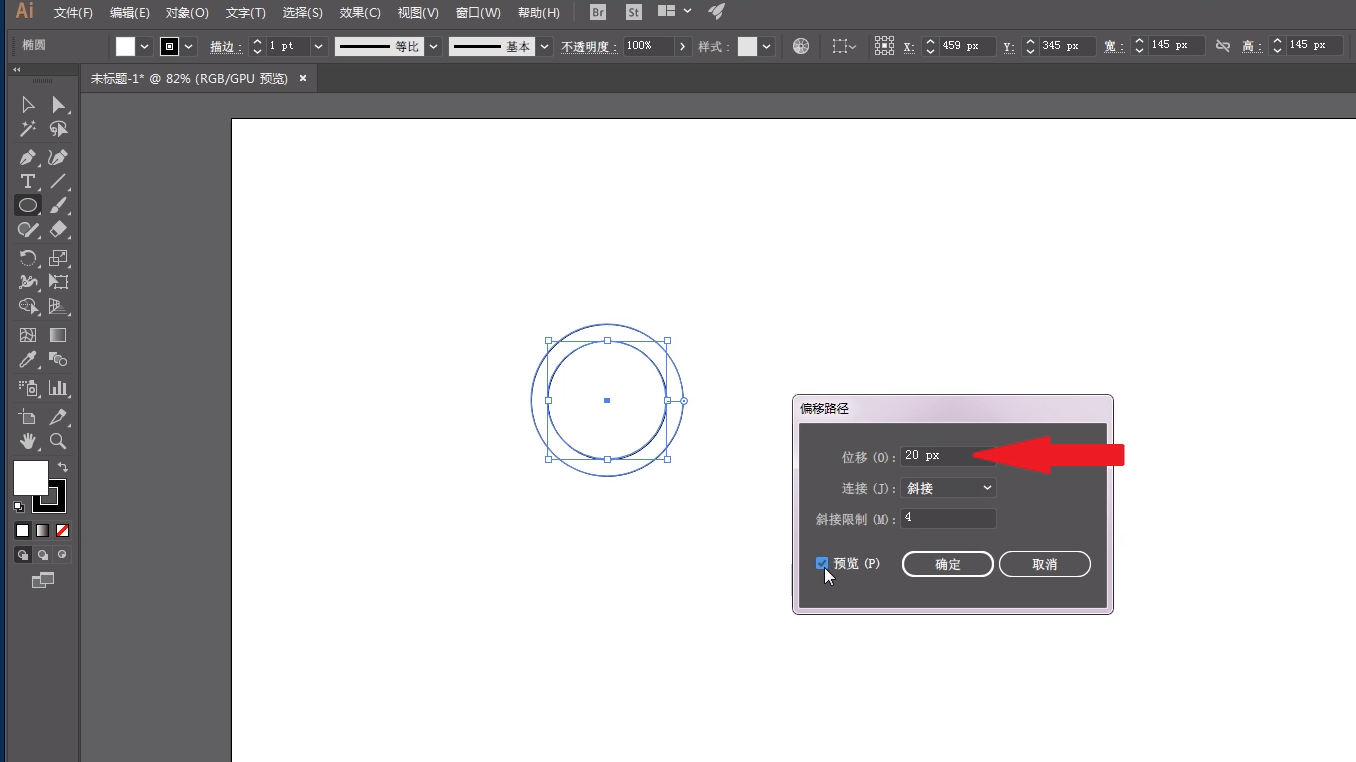Select the Scale tool

point(58,258)
